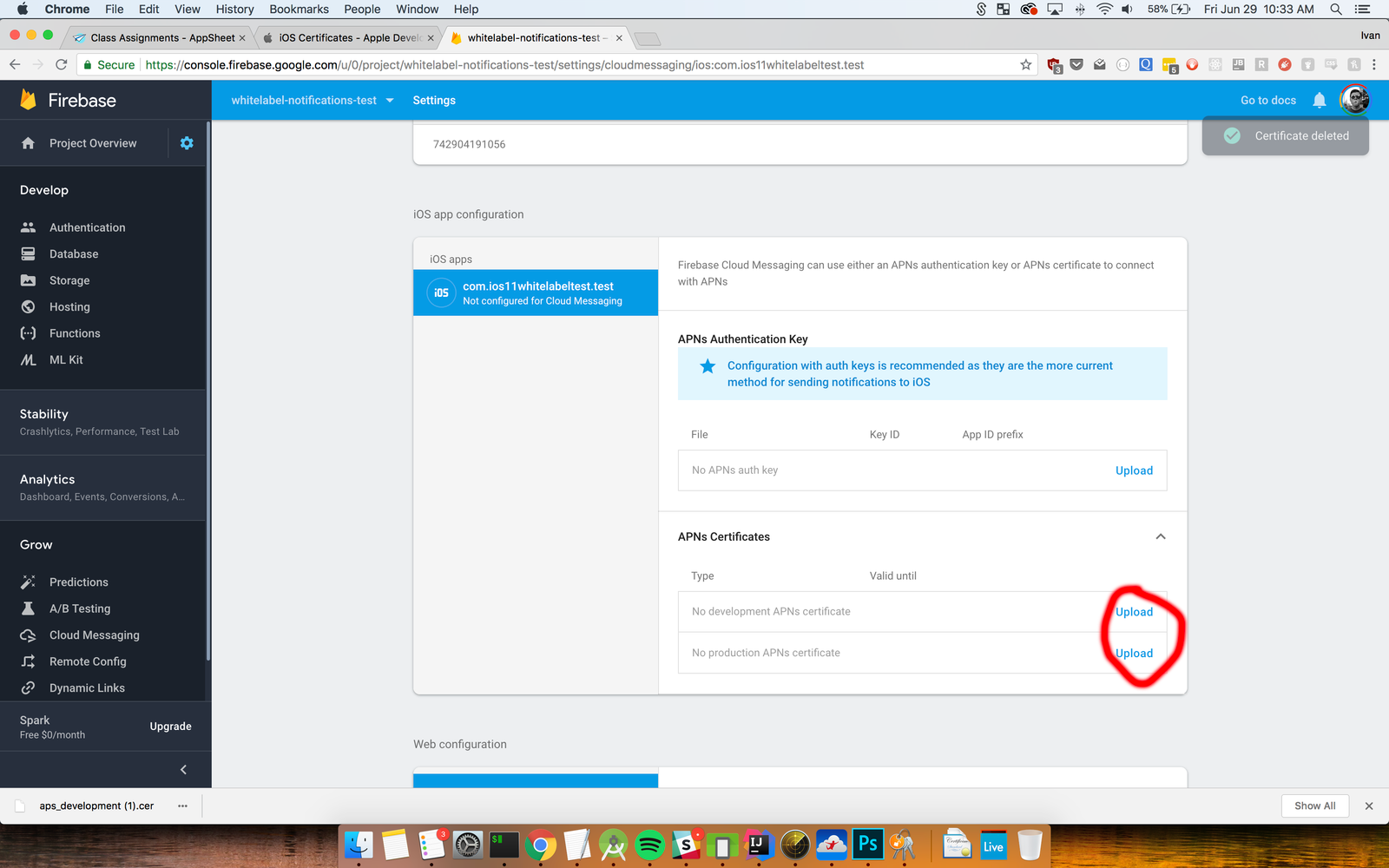Image resolution: width=1389 pixels, height=868 pixels.
Task: Open Android Studio from the dock
Action: [x=613, y=845]
